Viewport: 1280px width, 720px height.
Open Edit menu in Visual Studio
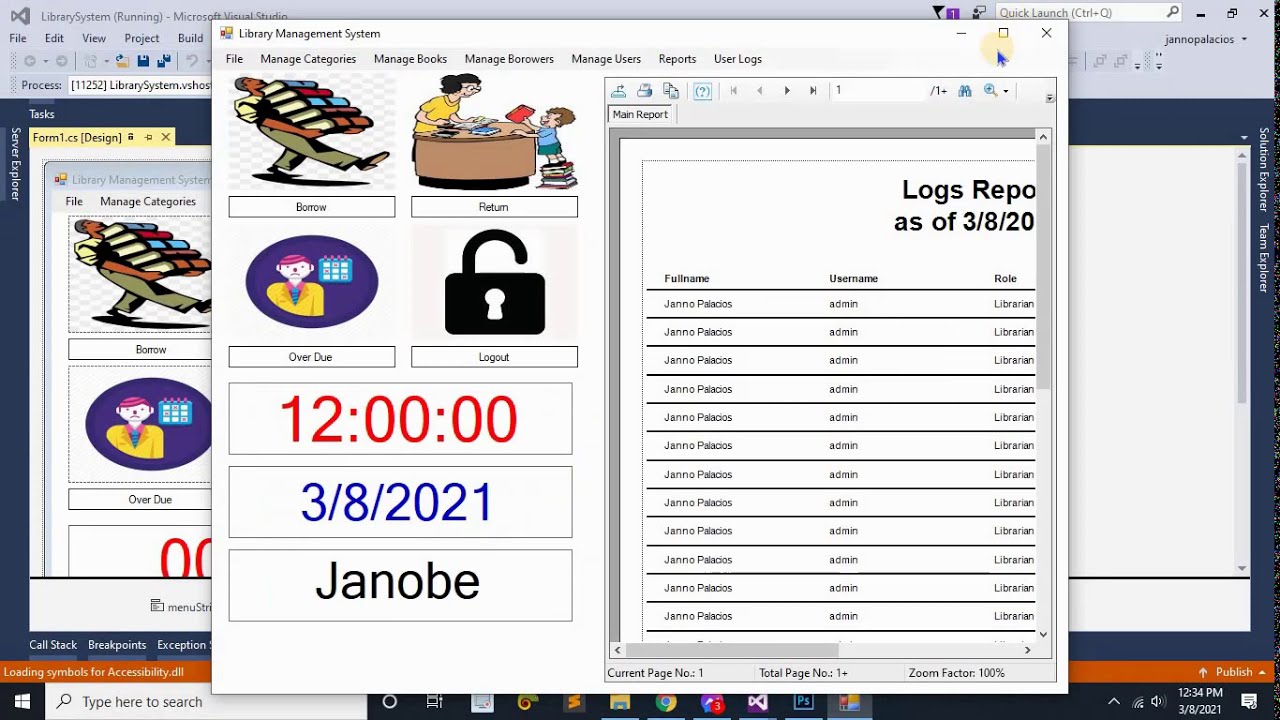(x=54, y=38)
